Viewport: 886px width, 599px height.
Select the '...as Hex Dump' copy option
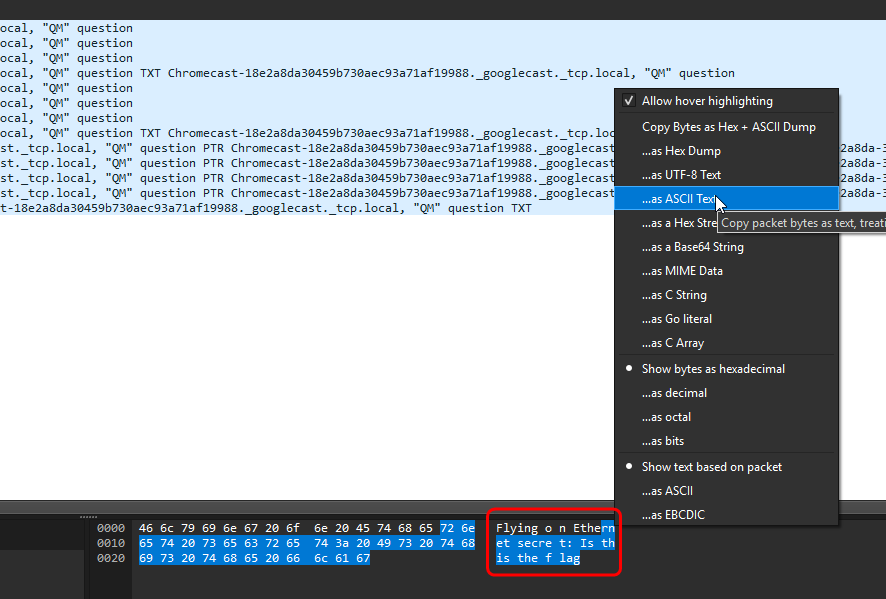(x=681, y=151)
